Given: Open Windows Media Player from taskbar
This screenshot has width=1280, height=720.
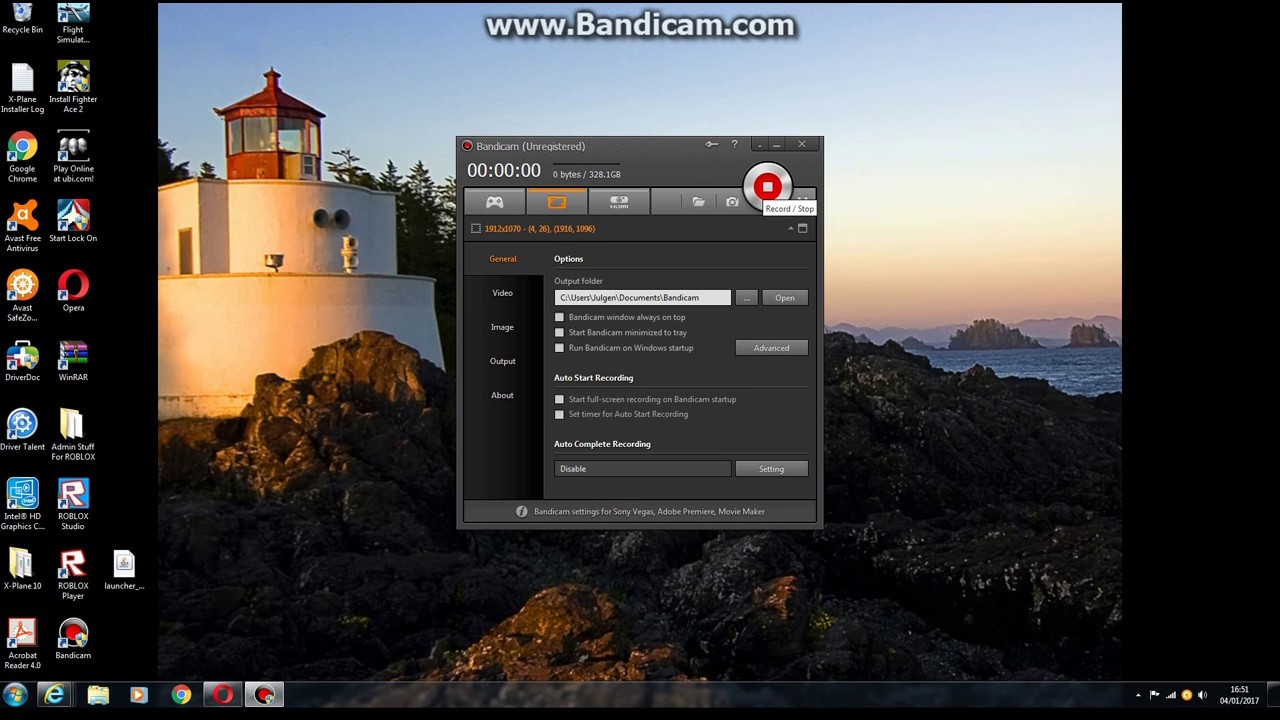Looking at the screenshot, I should tap(139, 694).
